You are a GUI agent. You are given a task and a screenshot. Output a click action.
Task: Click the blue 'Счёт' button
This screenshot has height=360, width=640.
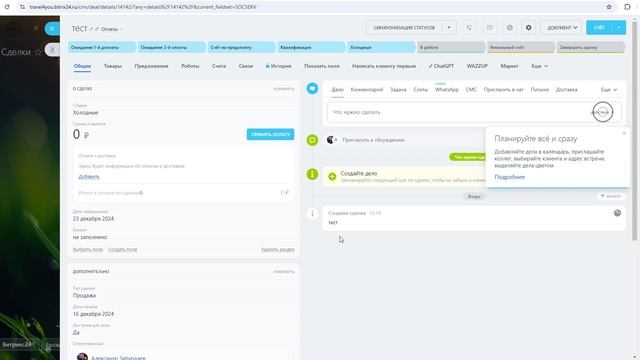[x=599, y=28]
